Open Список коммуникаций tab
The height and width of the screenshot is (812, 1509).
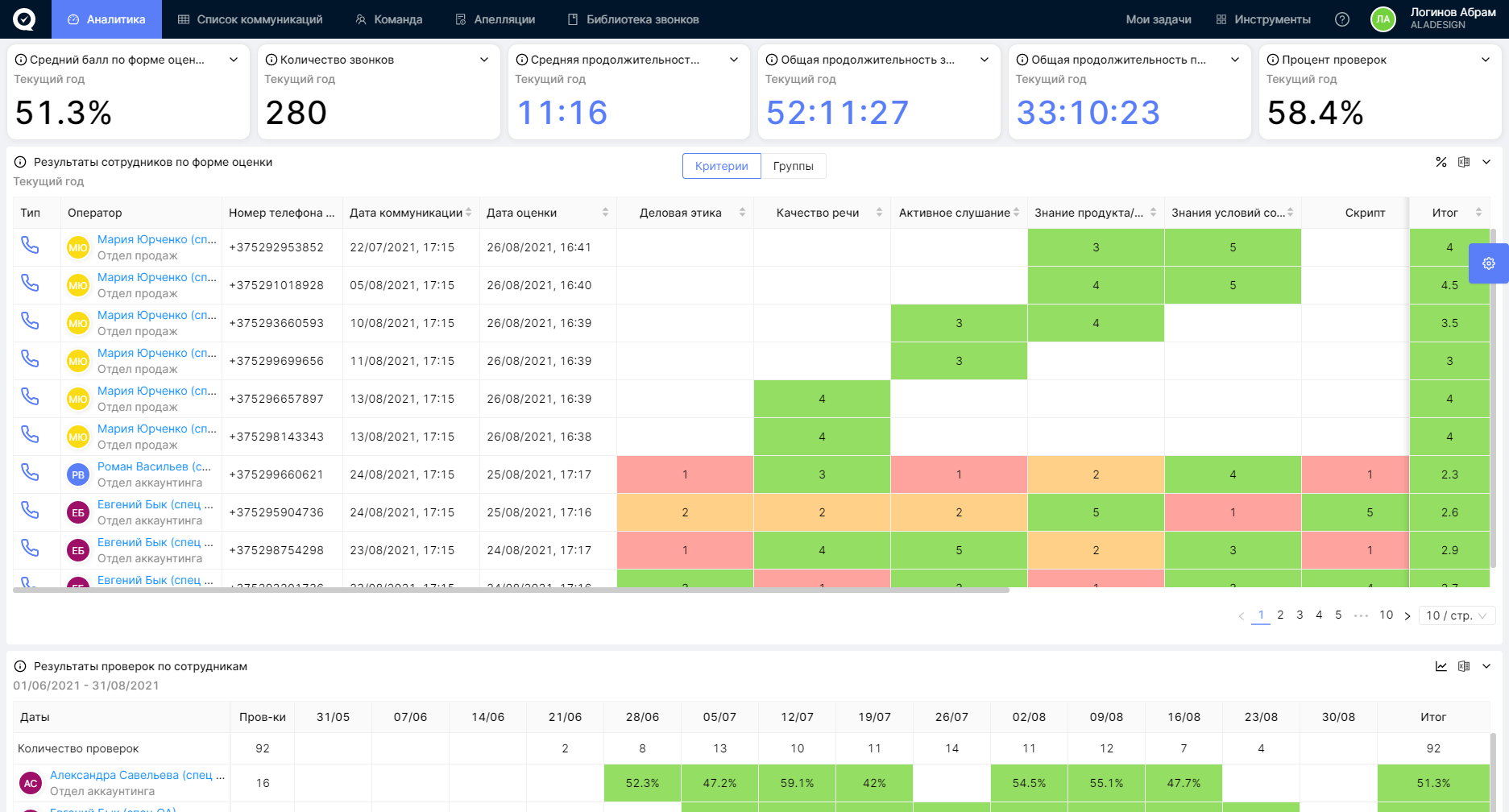[x=250, y=19]
